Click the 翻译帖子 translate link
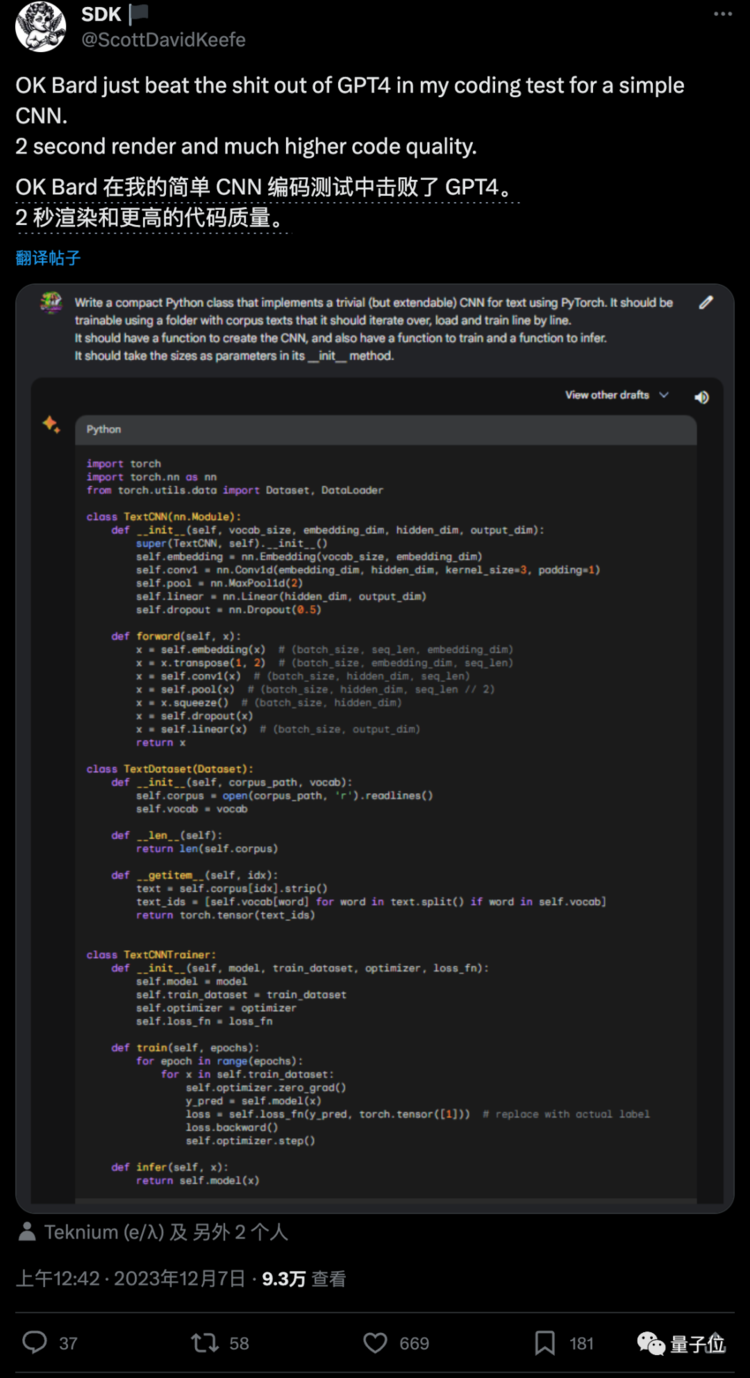This screenshot has height=1378, width=750. (x=48, y=258)
